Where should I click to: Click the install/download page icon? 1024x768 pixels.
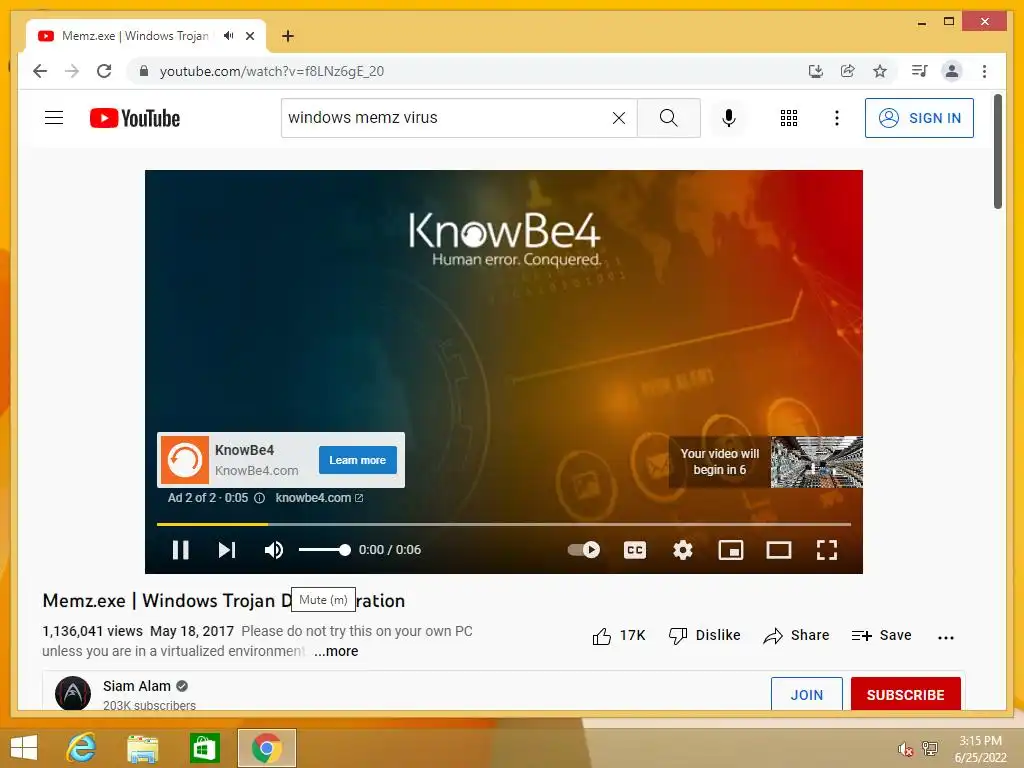tap(815, 71)
